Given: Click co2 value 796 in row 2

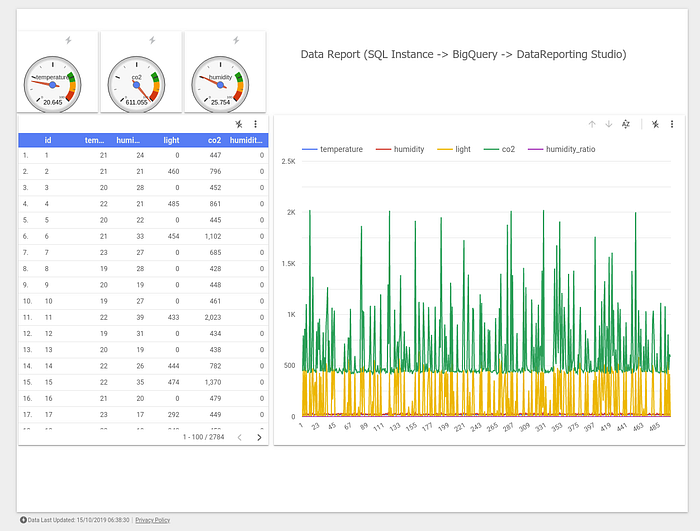Looking at the screenshot, I should pos(215,171).
